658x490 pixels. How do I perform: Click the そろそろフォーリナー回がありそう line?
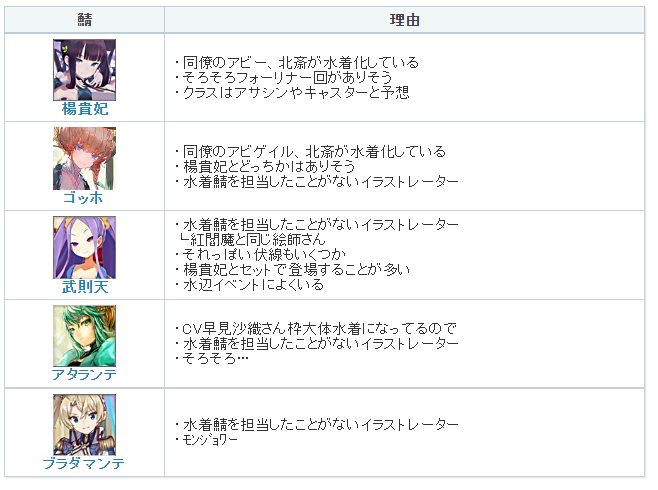coord(284,78)
